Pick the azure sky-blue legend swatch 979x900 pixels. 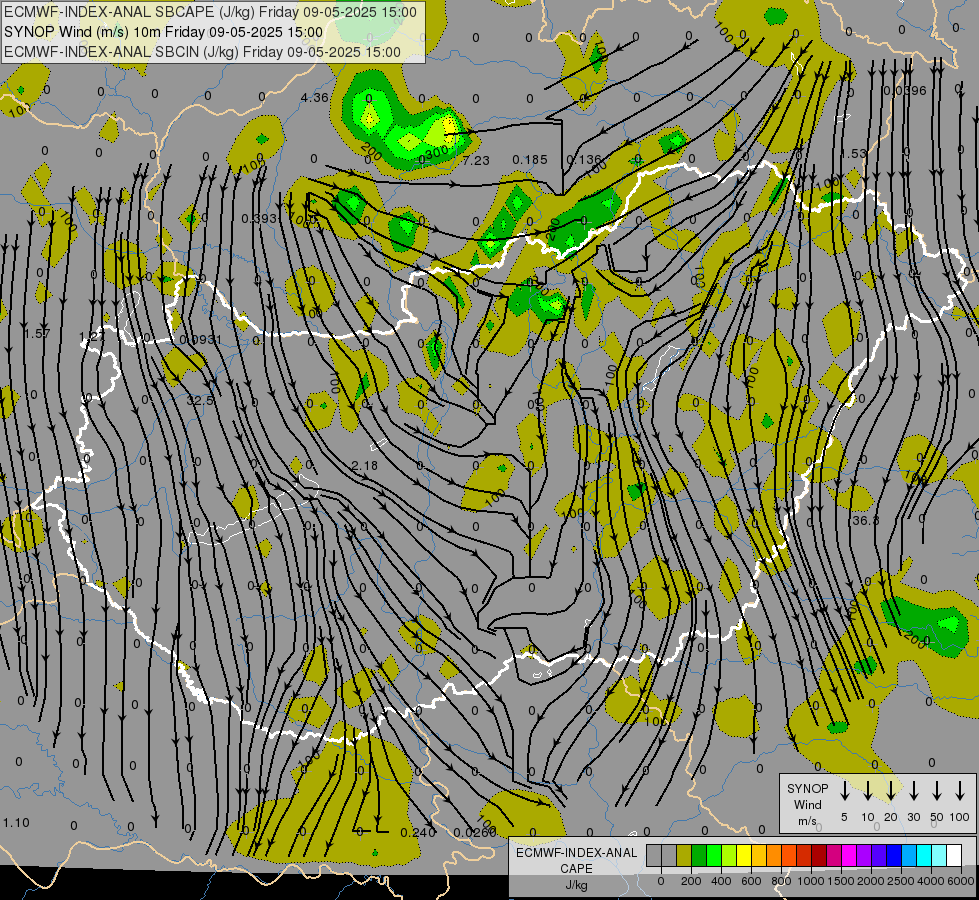click(x=909, y=855)
